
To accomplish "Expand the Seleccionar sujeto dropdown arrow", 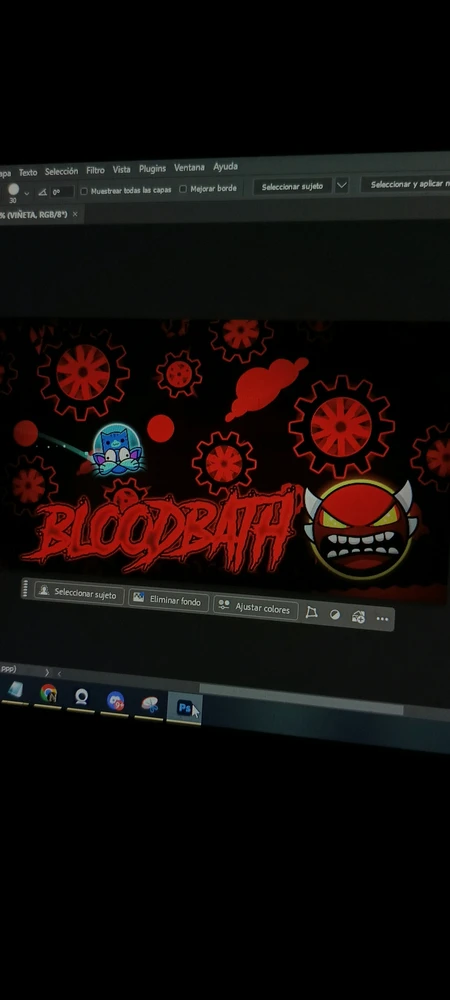I will point(342,186).
